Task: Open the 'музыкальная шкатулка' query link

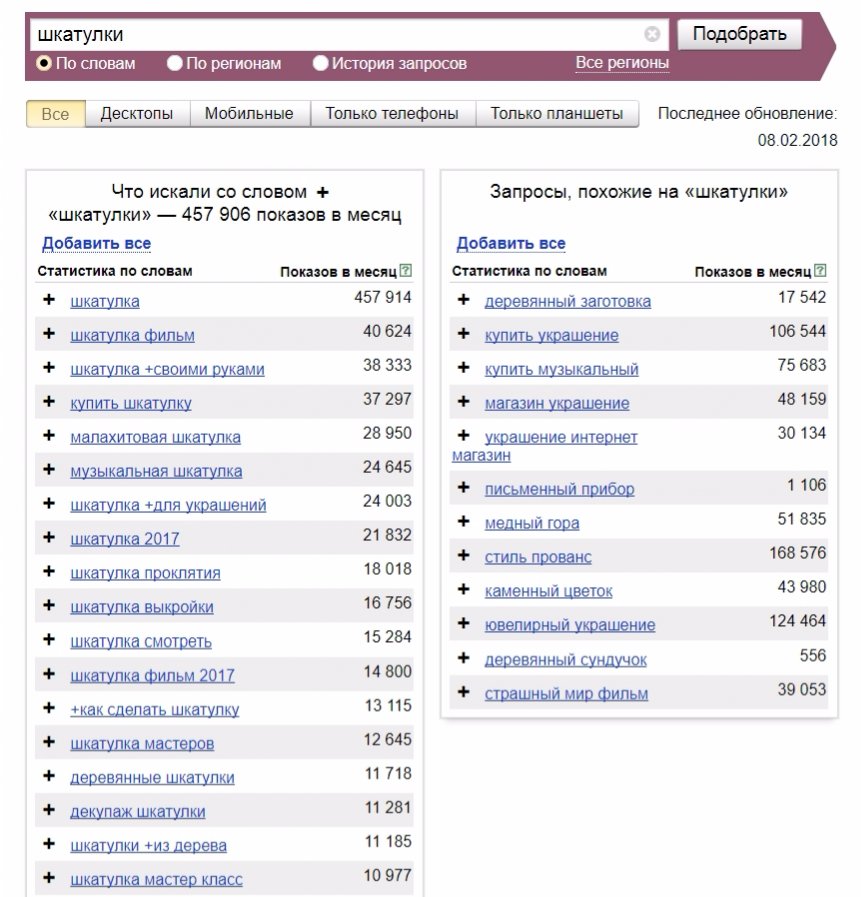Action: click(x=156, y=471)
